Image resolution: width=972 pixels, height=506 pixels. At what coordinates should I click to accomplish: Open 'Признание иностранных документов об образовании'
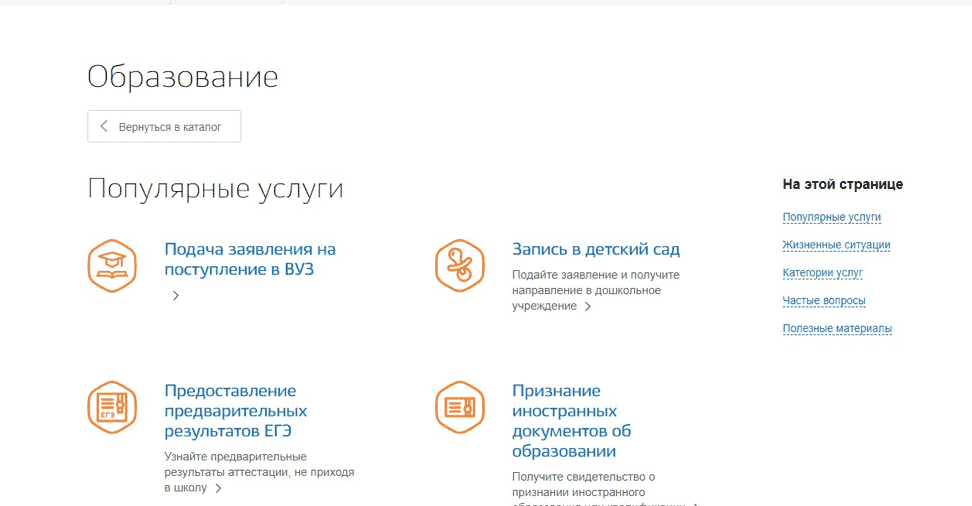[x=571, y=421]
